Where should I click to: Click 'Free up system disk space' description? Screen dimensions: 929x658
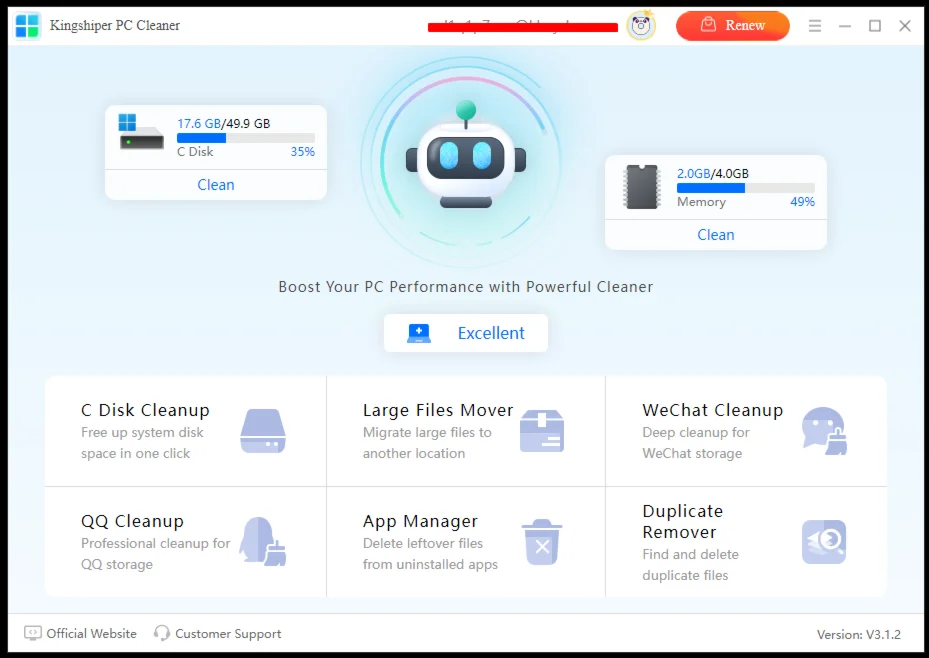pos(142,443)
